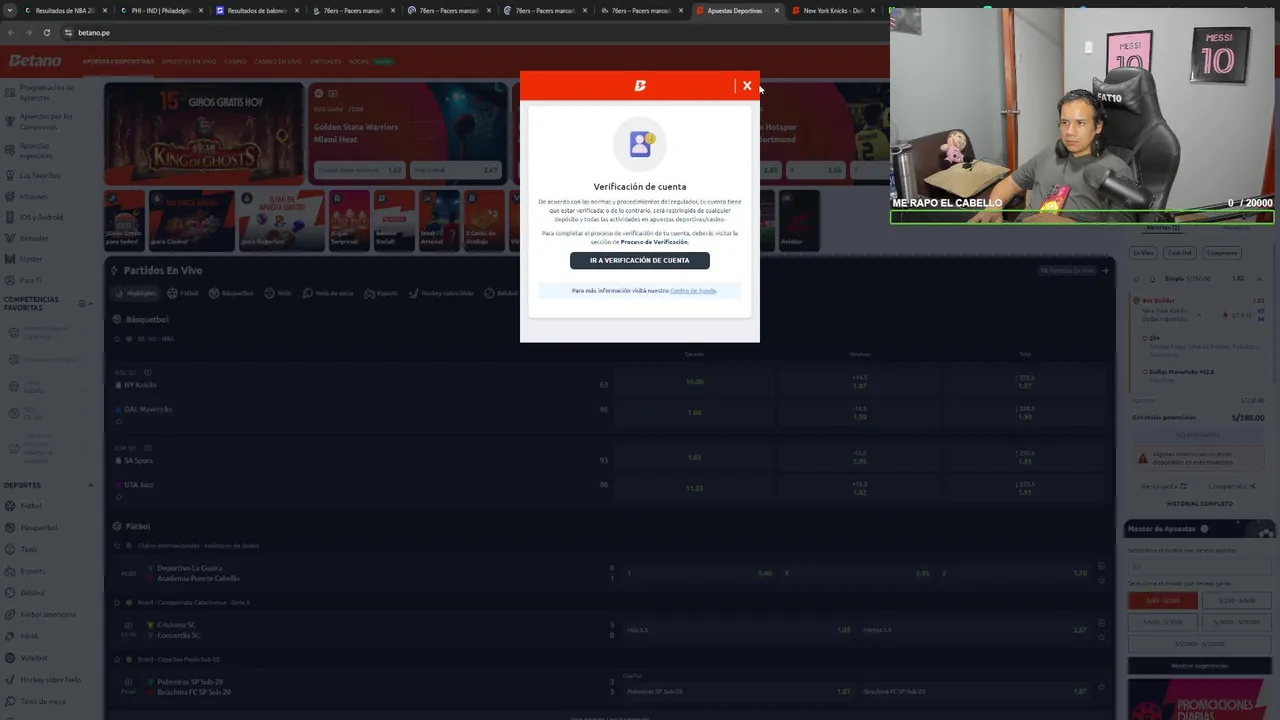Screen dimensions: 1280x720
Task: Select the Fútbol filter in Partidos En Vivo
Action: 183,293
